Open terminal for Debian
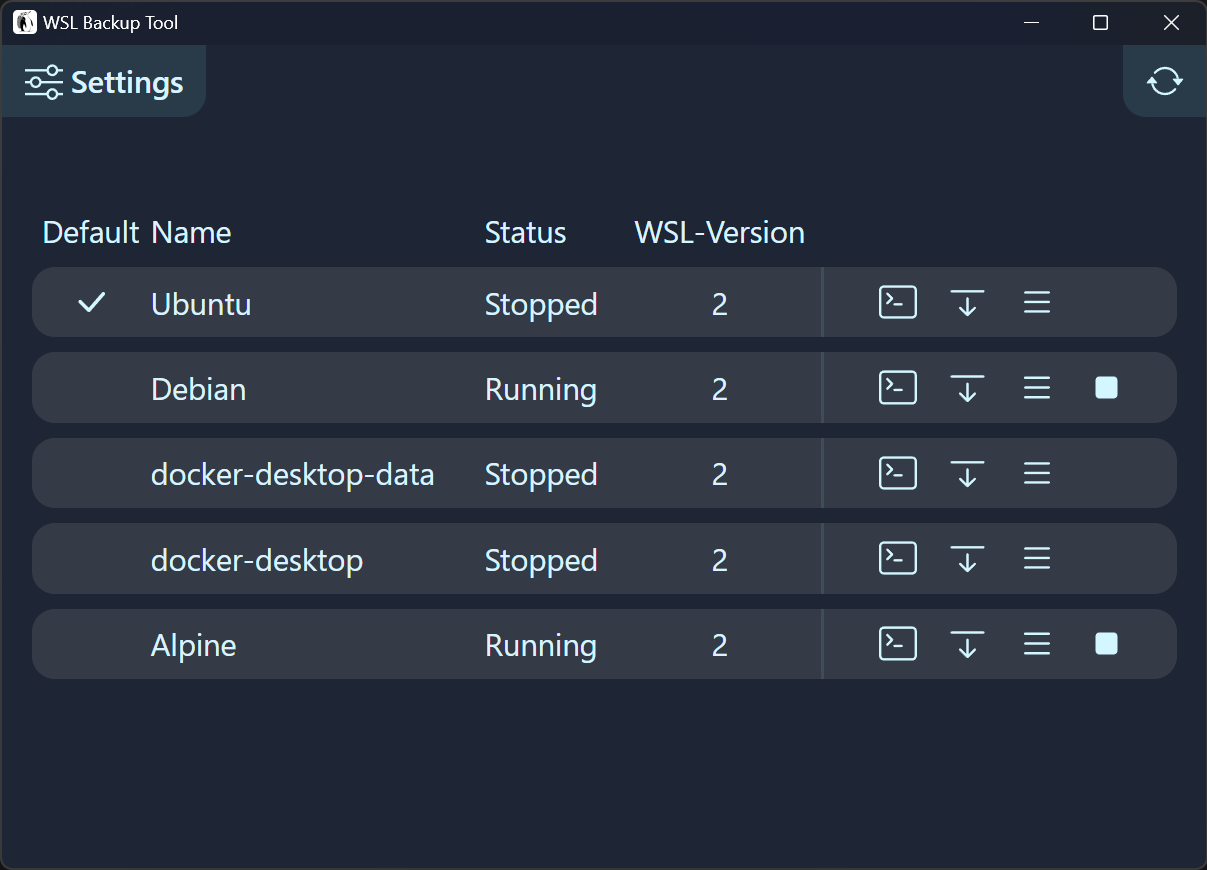This screenshot has height=870, width=1207. 898,388
